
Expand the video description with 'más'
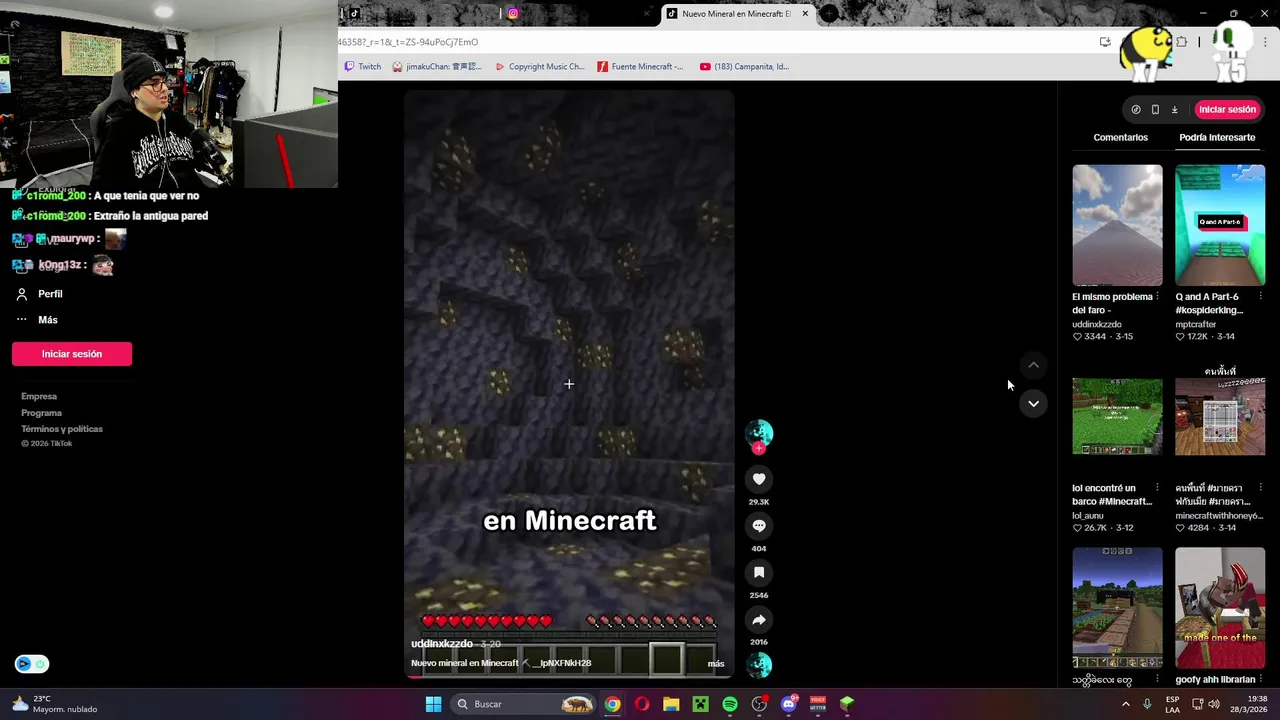716,664
